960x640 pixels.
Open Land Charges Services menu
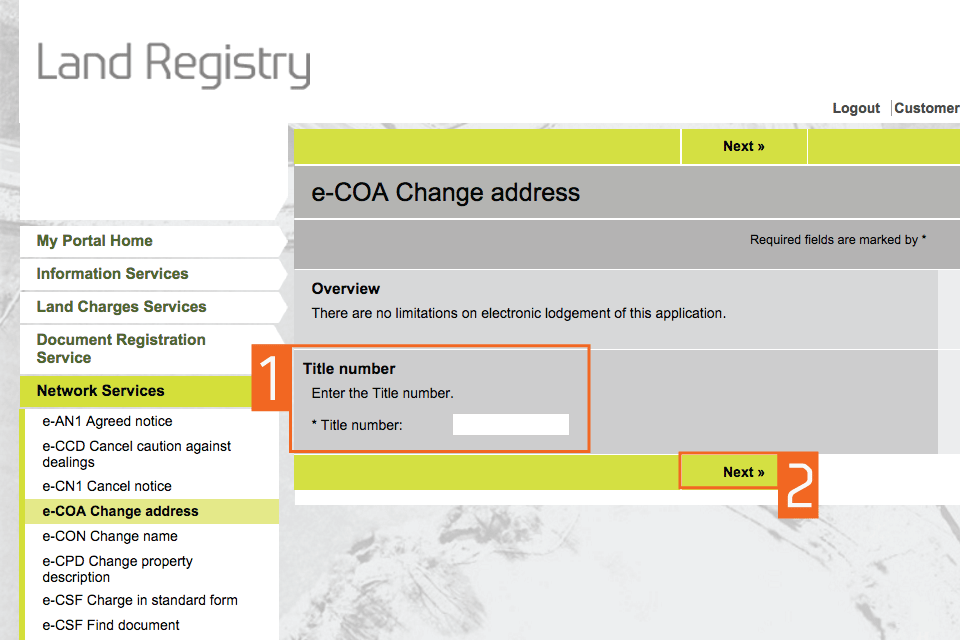pos(121,307)
